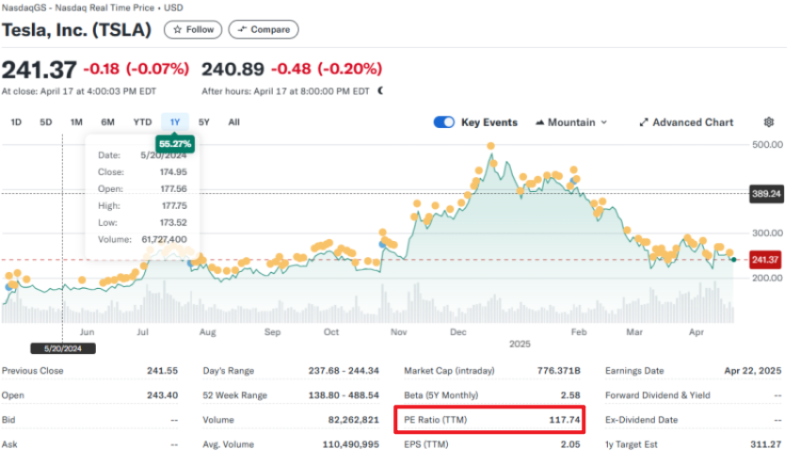Follow Tesla stock with the Follow button

(x=193, y=30)
